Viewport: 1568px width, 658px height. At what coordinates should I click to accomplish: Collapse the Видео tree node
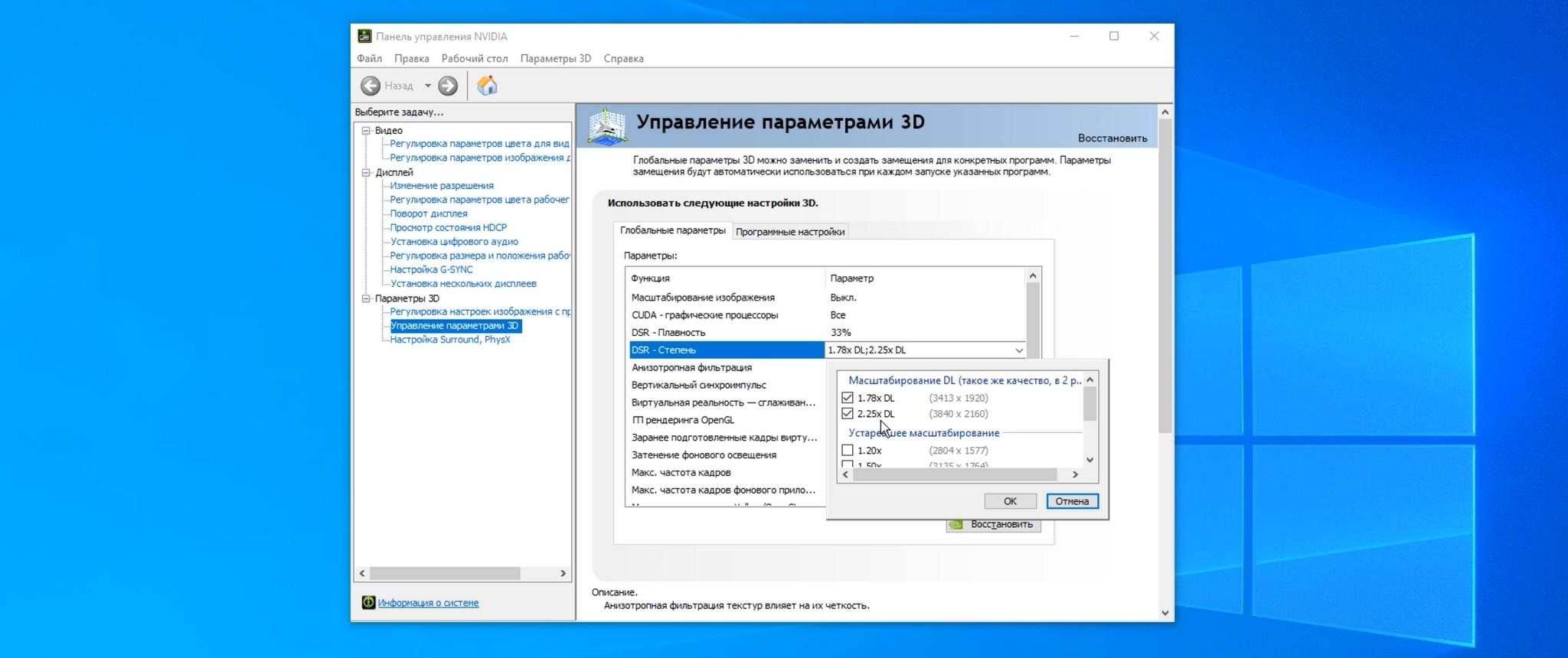click(366, 131)
